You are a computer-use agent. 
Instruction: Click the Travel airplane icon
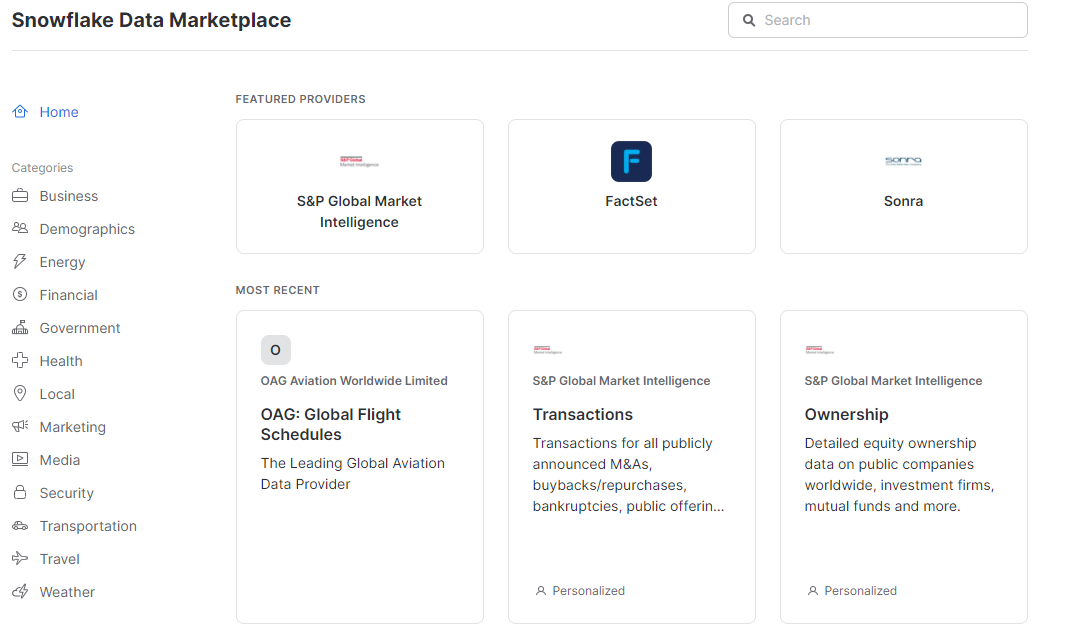pos(20,558)
